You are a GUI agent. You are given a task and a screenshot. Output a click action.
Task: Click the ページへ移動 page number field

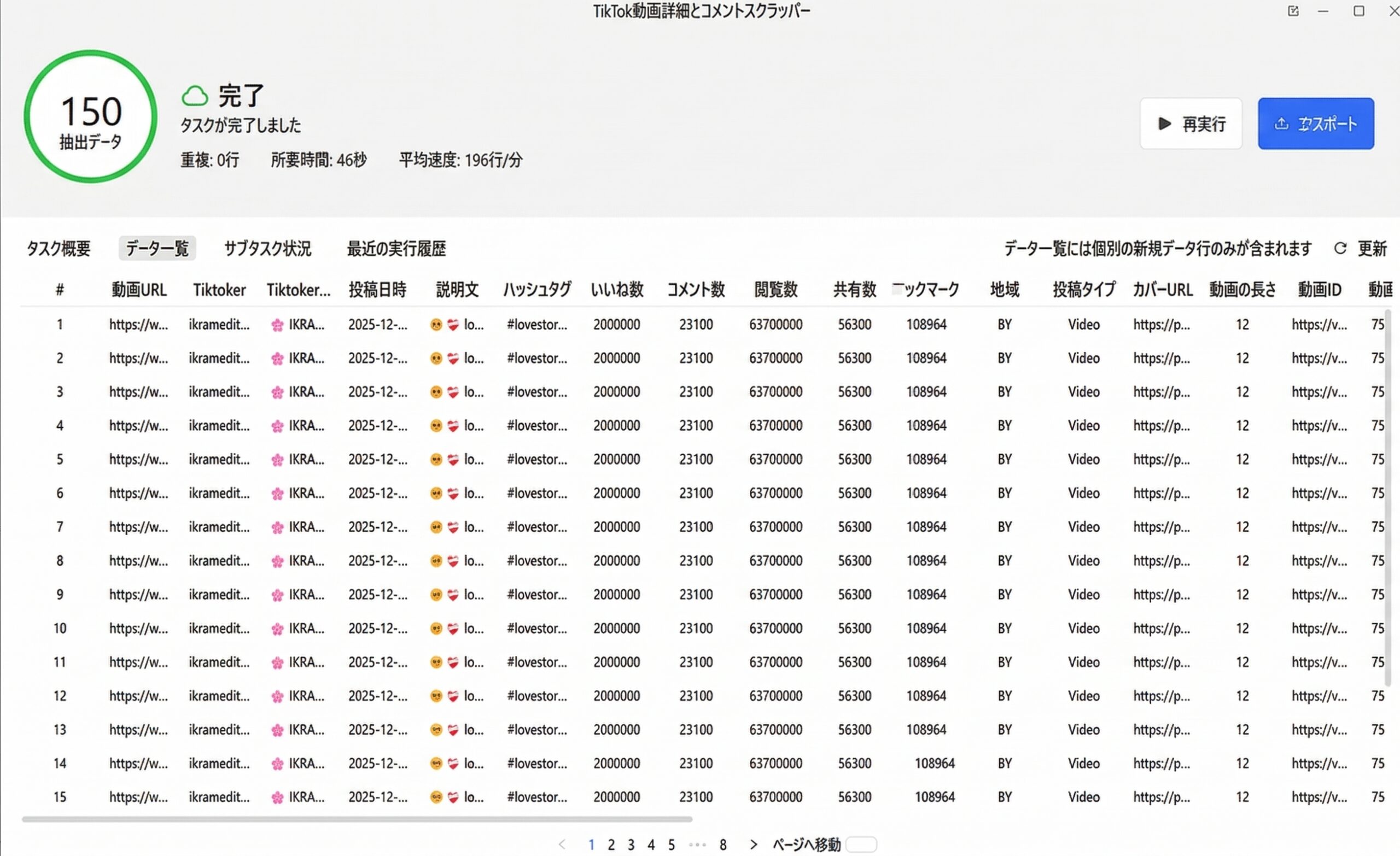pos(861,845)
